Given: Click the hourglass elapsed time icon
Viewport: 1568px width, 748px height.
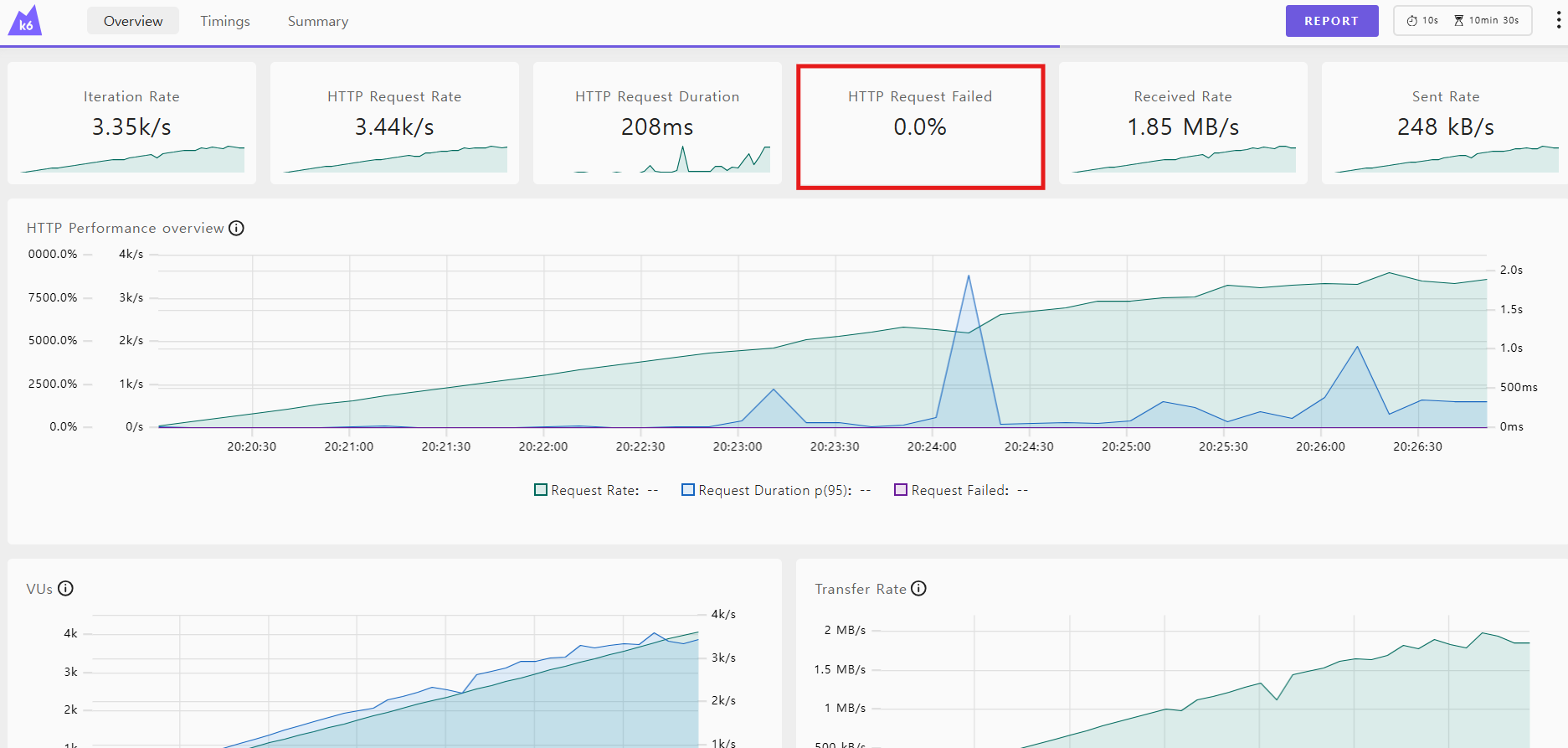Looking at the screenshot, I should click(x=1458, y=20).
